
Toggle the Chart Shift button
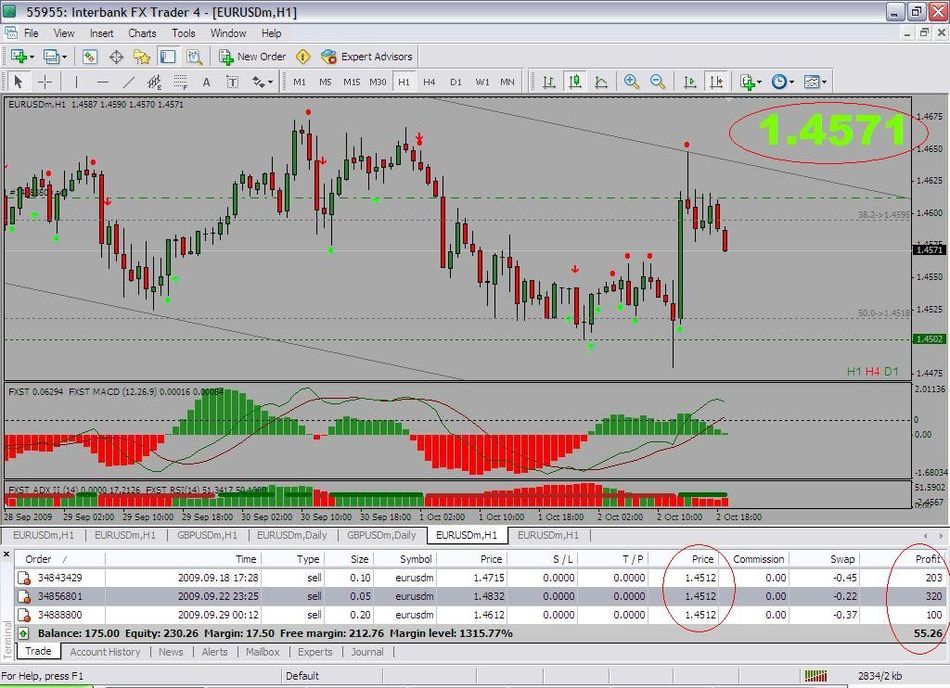click(x=716, y=82)
